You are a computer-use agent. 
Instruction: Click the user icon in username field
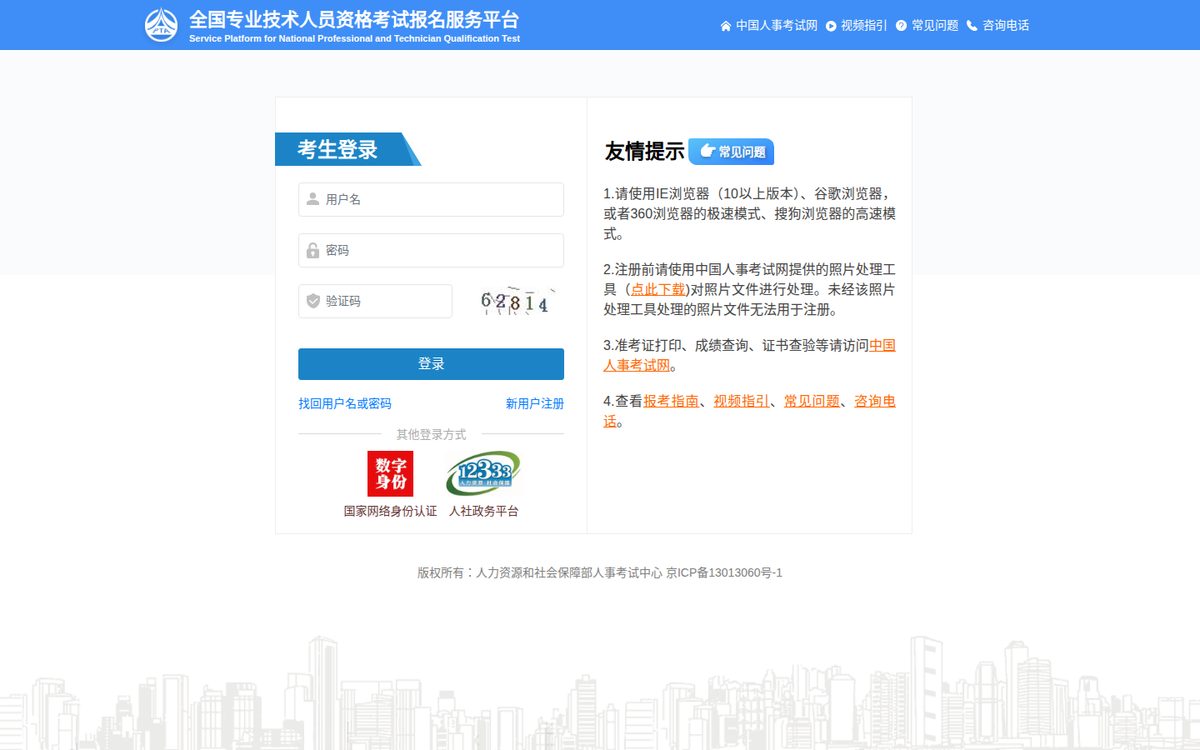click(313, 199)
